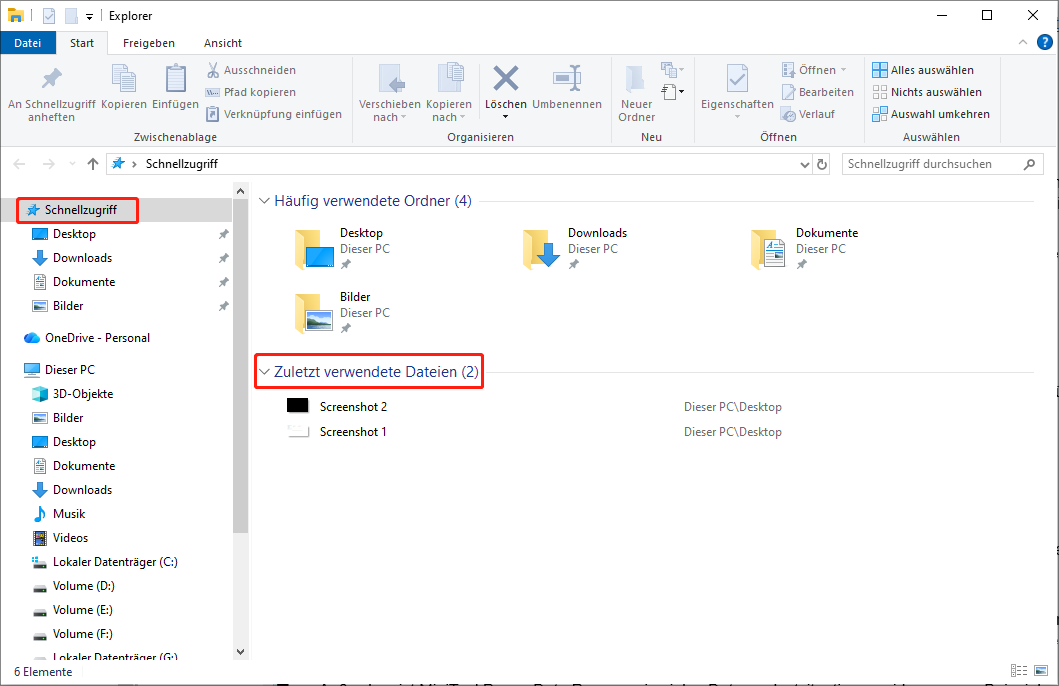Click Auswahl umkehren
Image resolution: width=1059 pixels, height=686 pixels.
(x=931, y=114)
